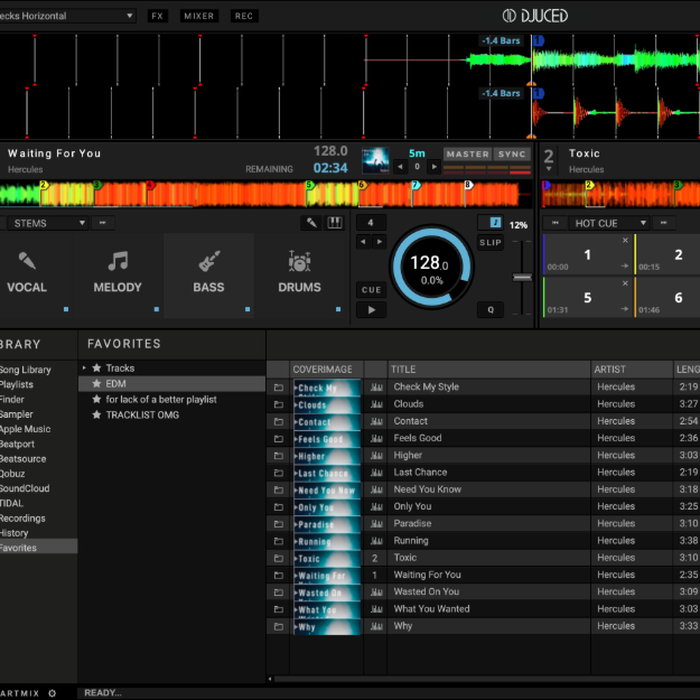Click Waiting For You album cover thumbnail
Viewport: 700px width, 700px height.
pos(375,160)
